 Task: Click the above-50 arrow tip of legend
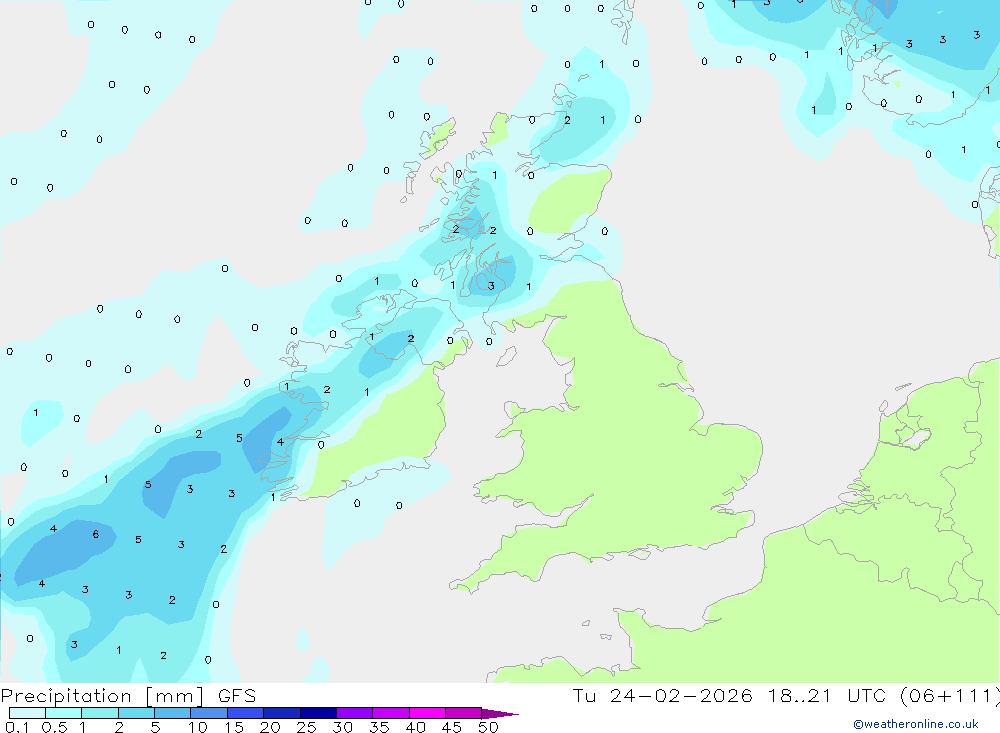click(500, 714)
